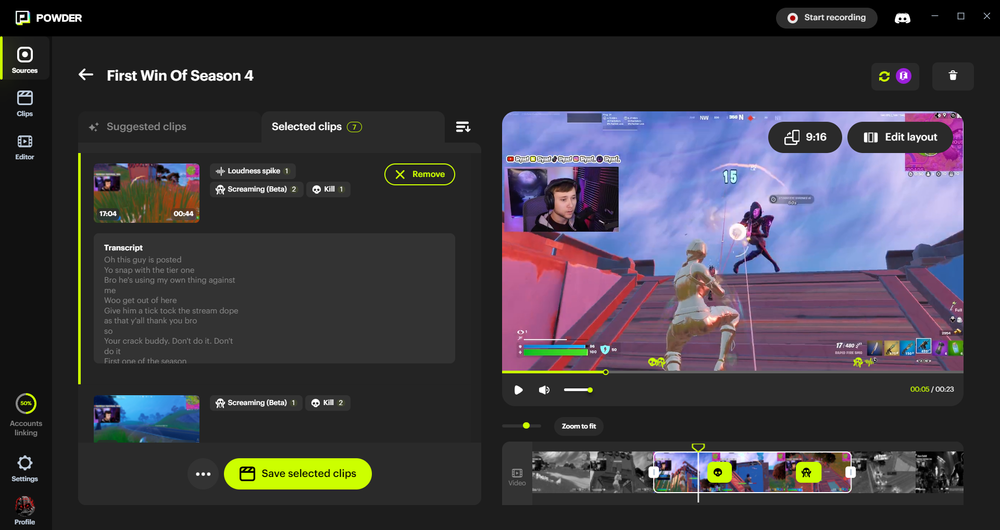Adjust the timeline zoom slider
Screen dimensions: 1000x530
[526, 426]
